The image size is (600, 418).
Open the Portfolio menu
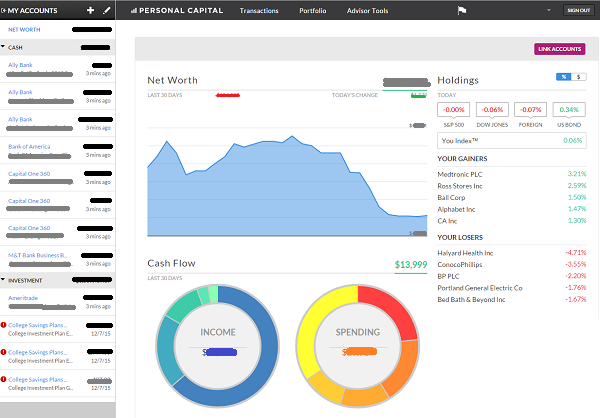tap(313, 11)
